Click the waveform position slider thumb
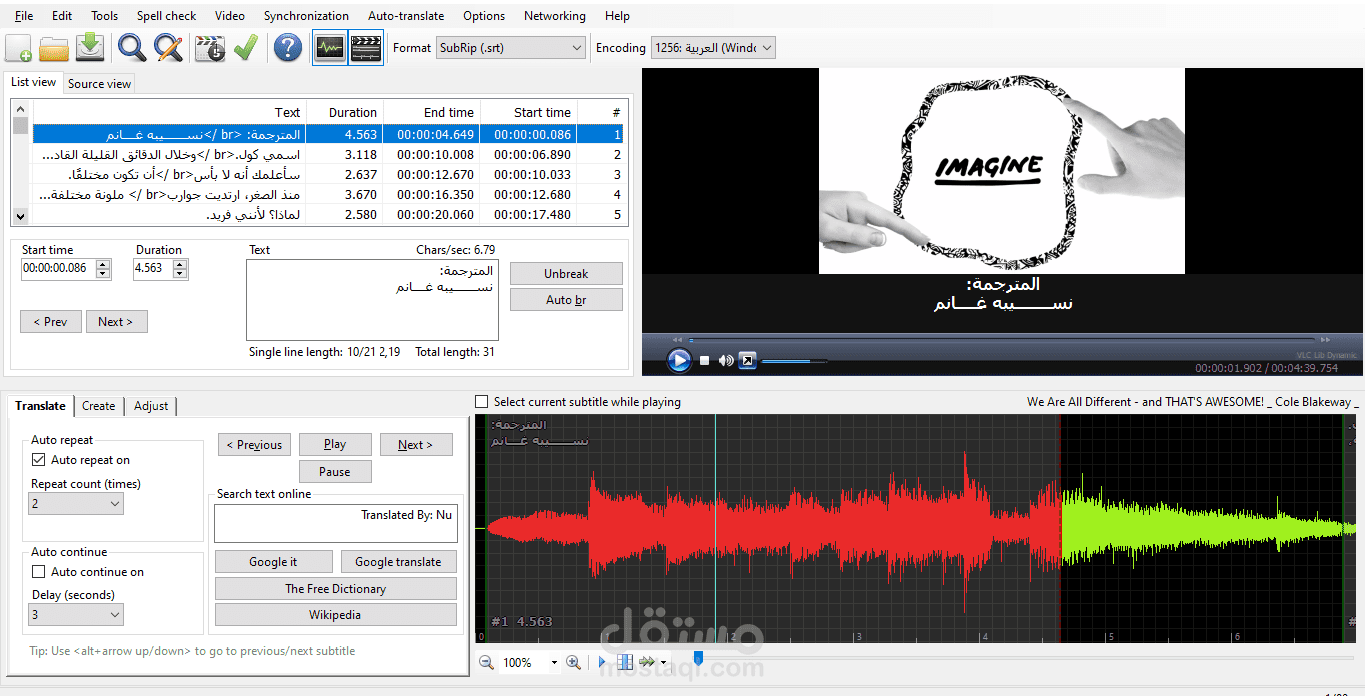This screenshot has height=696, width=1365. [x=698, y=657]
